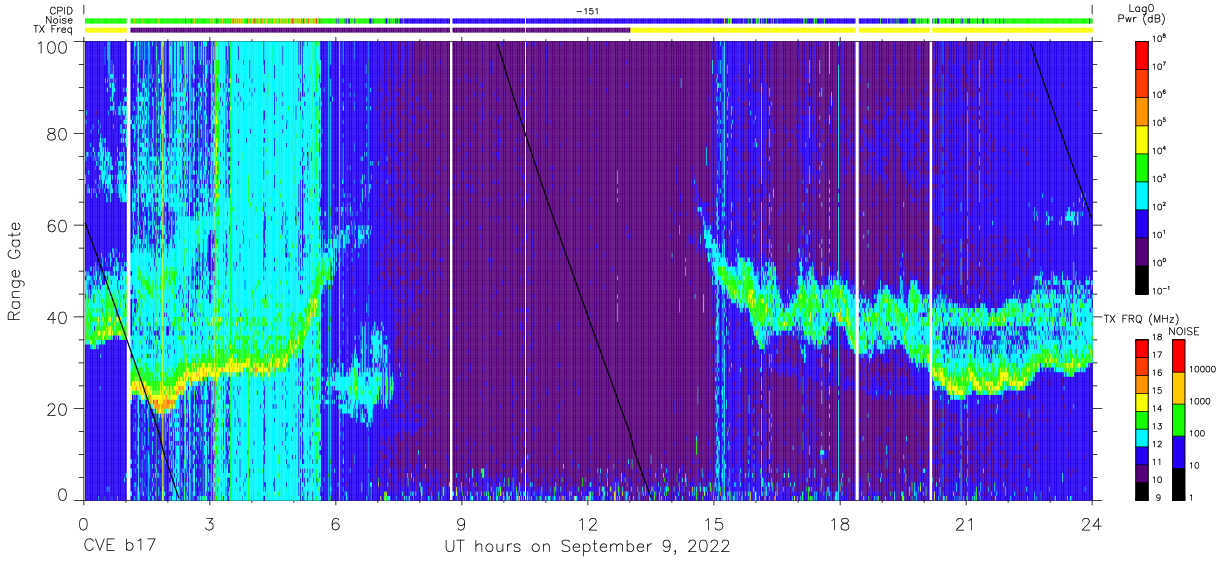Select the red band of the NOISE colorbar
This screenshot has width=1228, height=567.
point(1179,356)
